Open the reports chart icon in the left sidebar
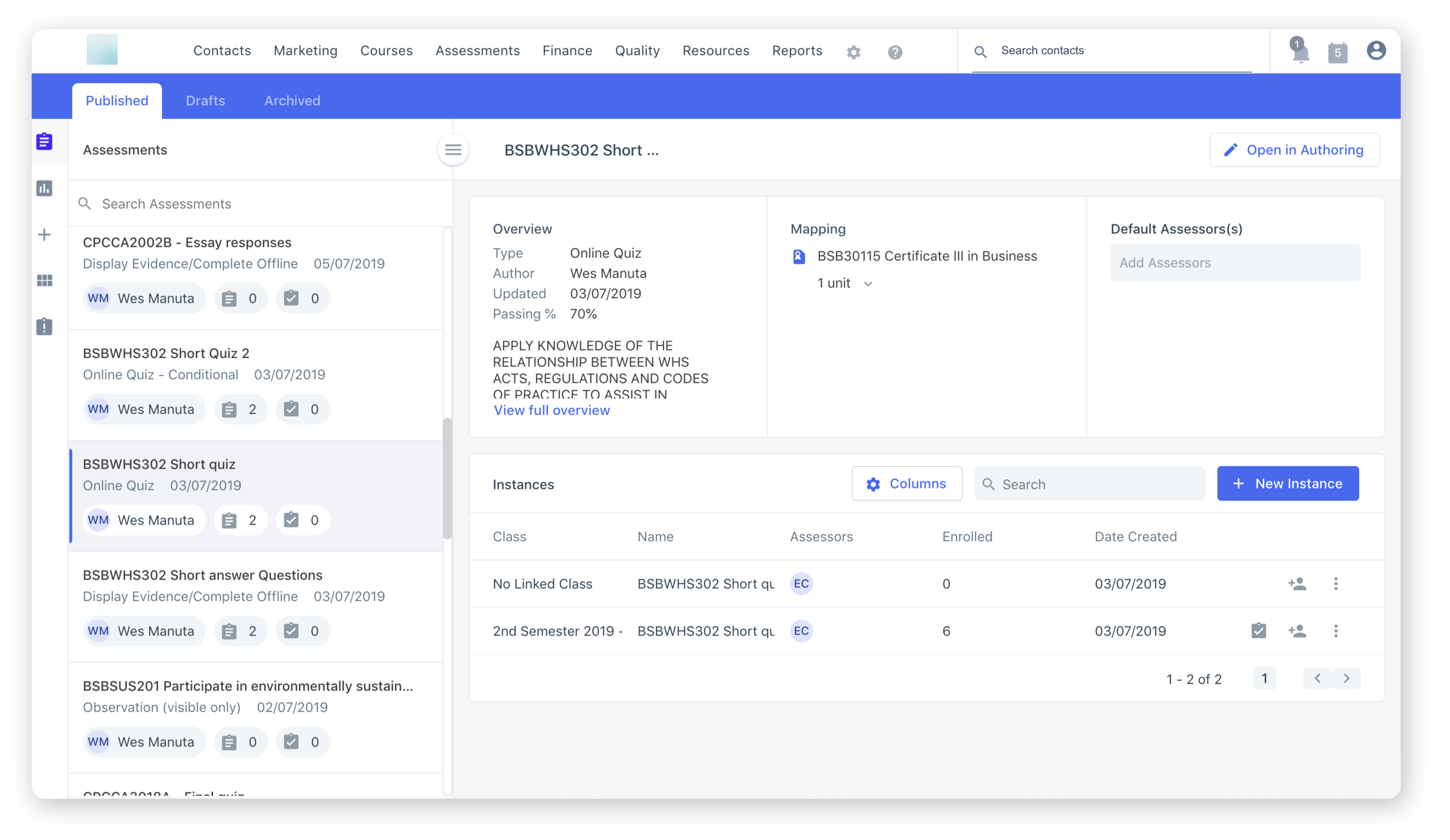This screenshot has height=840, width=1450. pos(44,188)
